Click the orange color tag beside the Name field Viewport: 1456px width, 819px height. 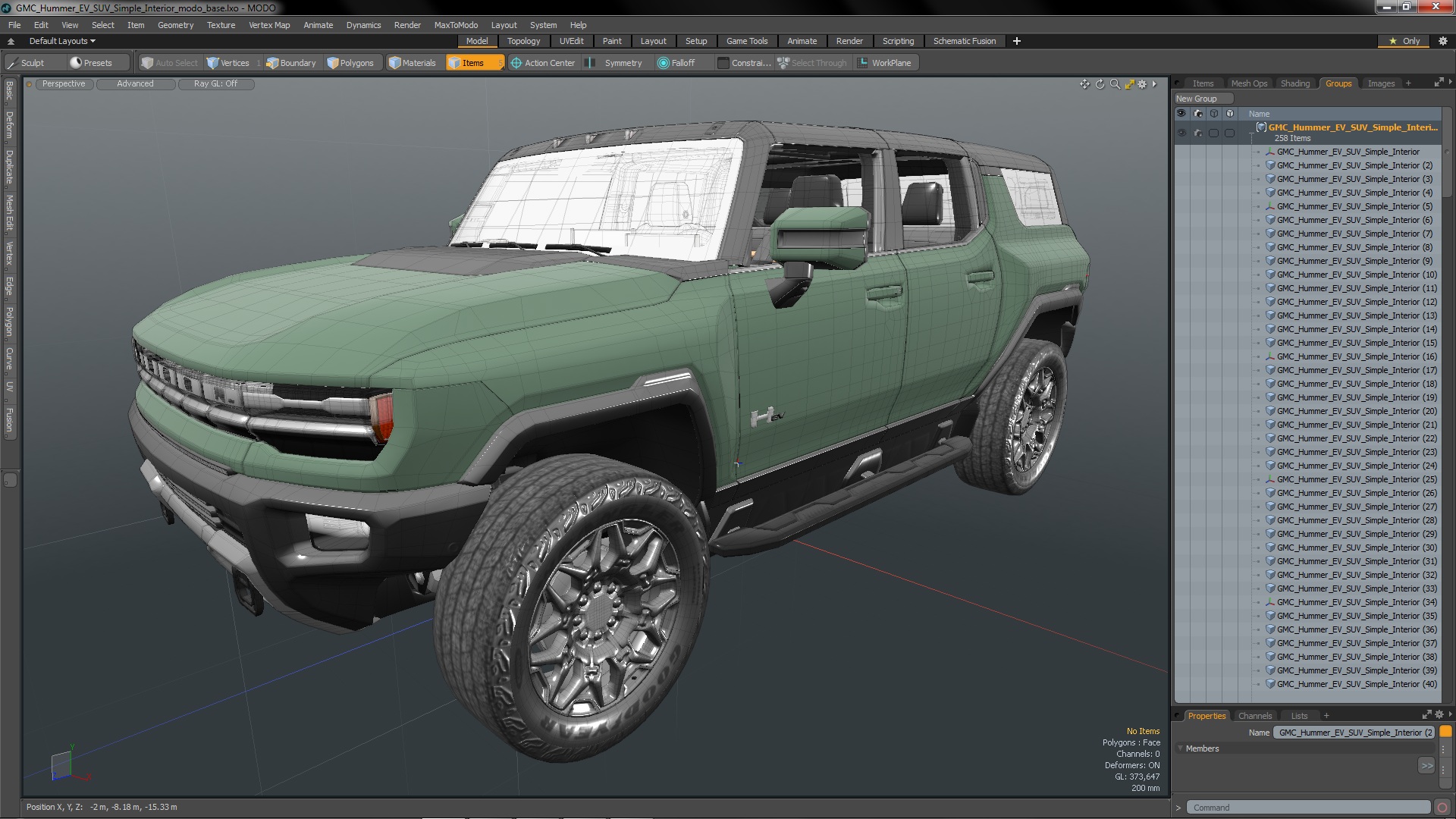click(x=1445, y=732)
